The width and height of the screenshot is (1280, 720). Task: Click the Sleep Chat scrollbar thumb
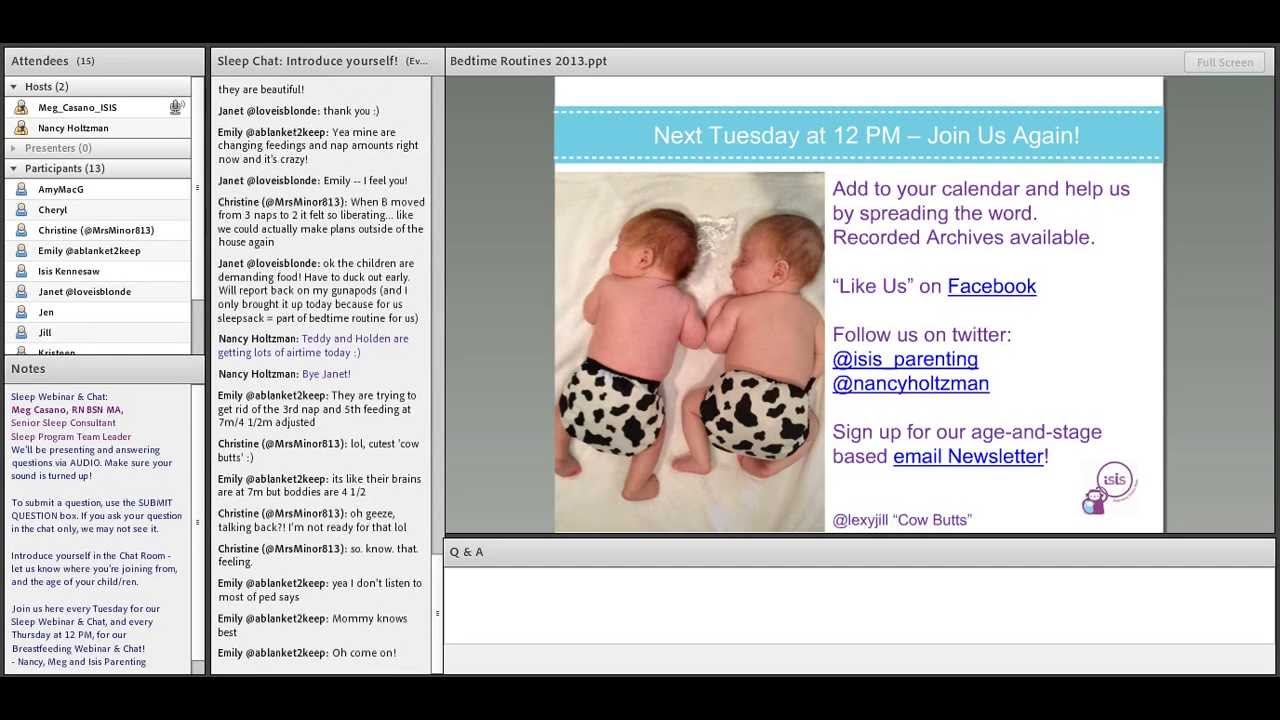pos(437,614)
